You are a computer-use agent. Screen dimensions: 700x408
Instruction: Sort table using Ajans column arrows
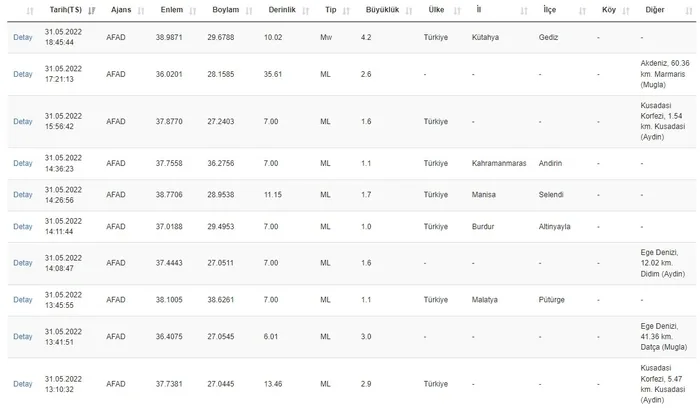click(141, 11)
